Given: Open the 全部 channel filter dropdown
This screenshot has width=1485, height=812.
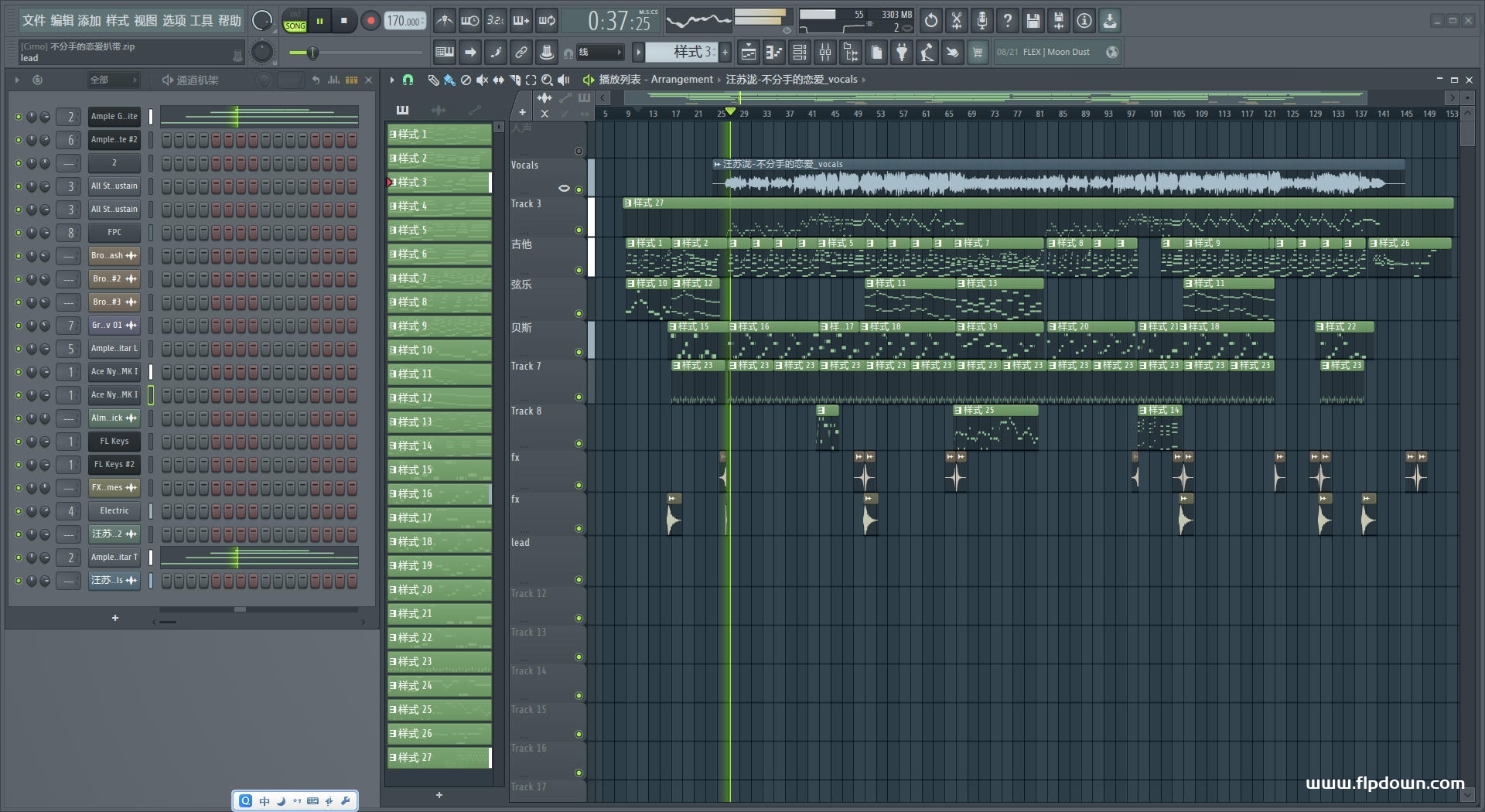Looking at the screenshot, I should click(x=113, y=80).
